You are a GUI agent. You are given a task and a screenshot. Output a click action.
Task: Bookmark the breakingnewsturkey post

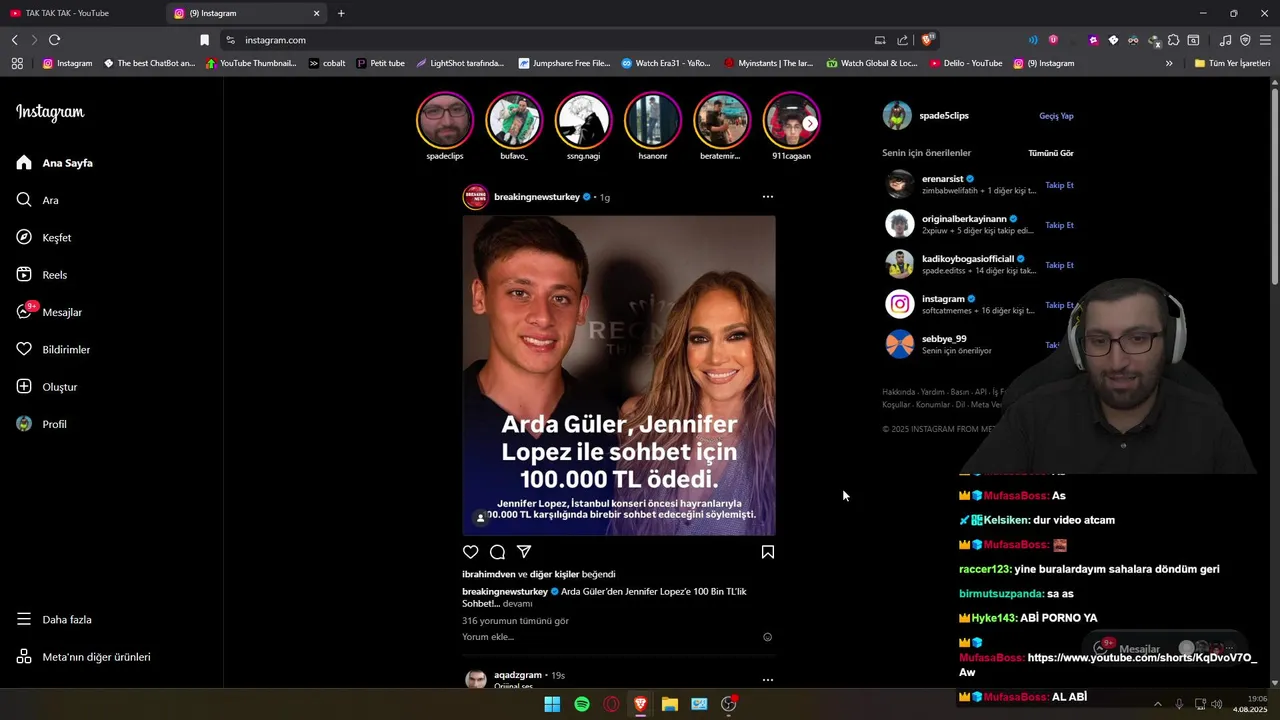pyautogui.click(x=767, y=552)
